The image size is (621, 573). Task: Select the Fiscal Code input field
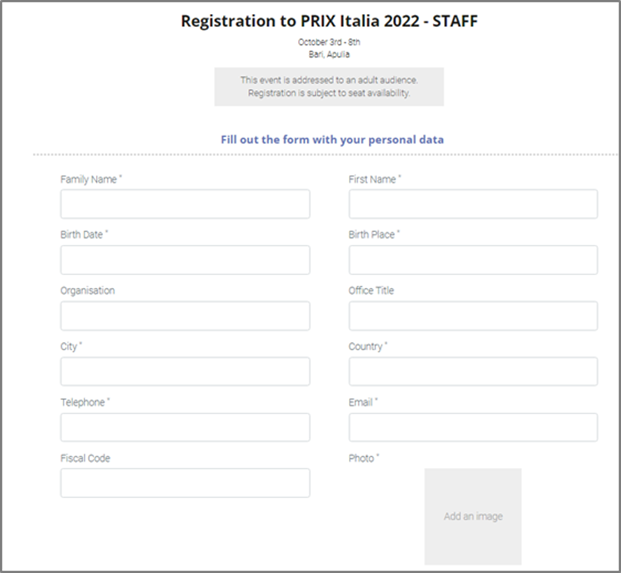pyautogui.click(x=185, y=483)
